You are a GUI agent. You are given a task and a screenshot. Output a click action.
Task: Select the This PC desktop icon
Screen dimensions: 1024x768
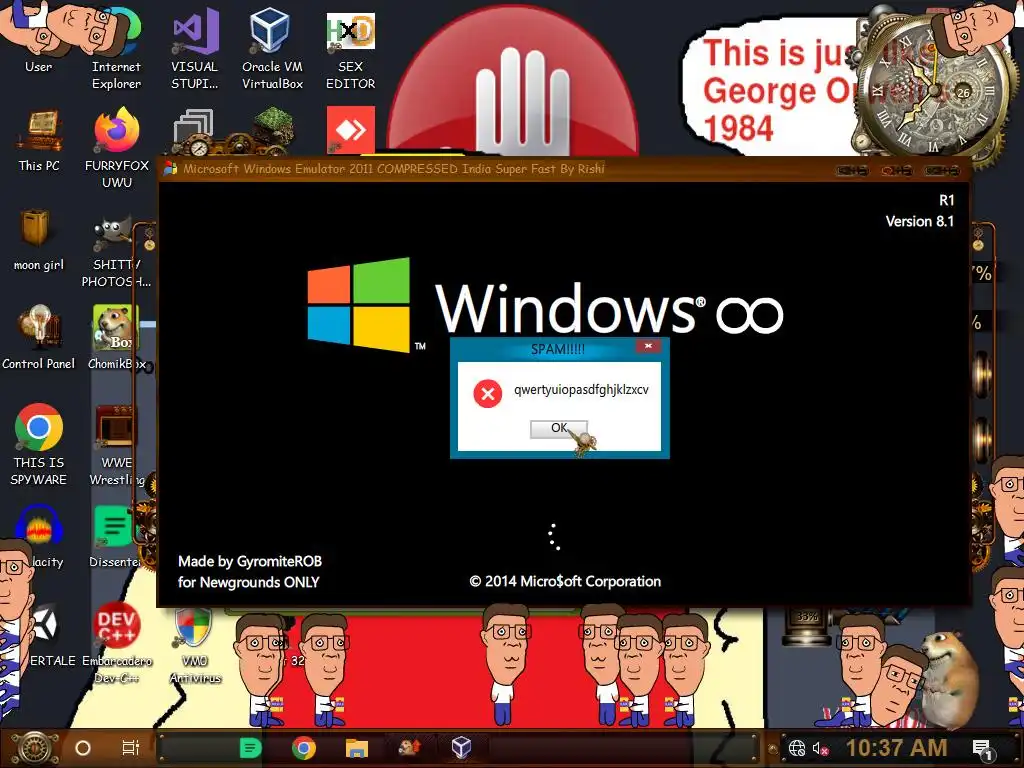click(x=39, y=140)
